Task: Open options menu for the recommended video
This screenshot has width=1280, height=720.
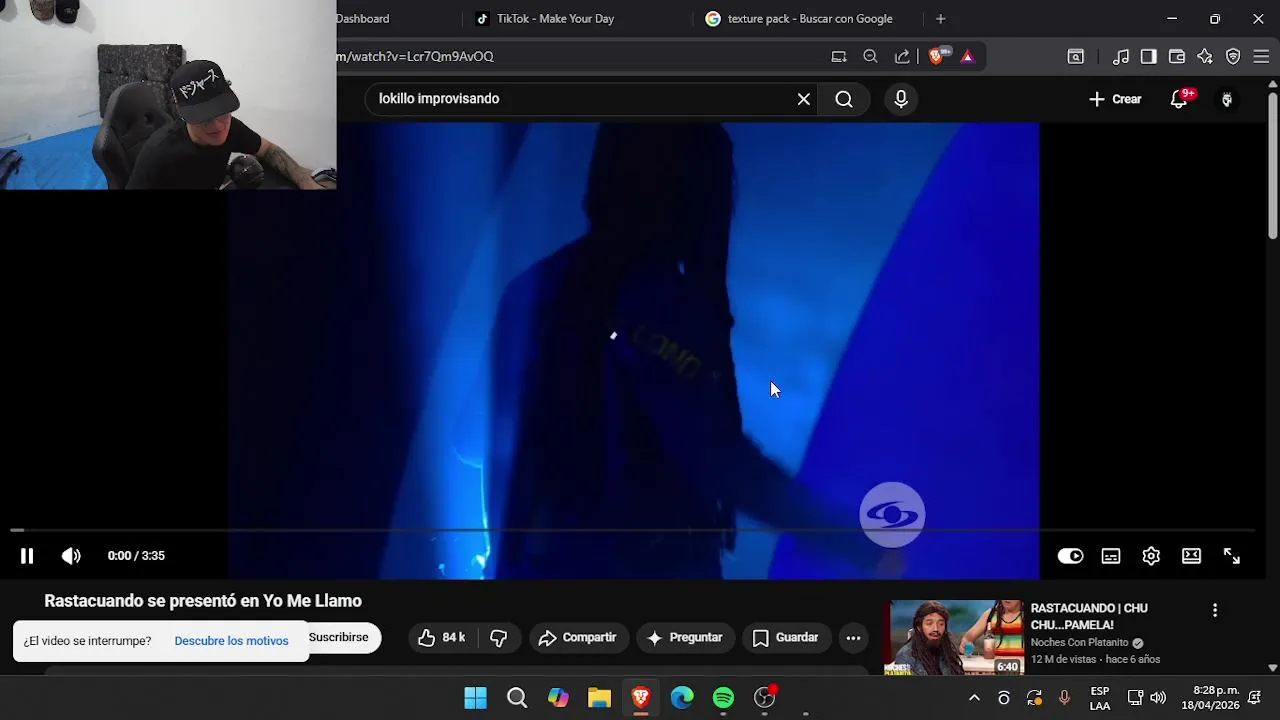Action: pyautogui.click(x=1215, y=610)
